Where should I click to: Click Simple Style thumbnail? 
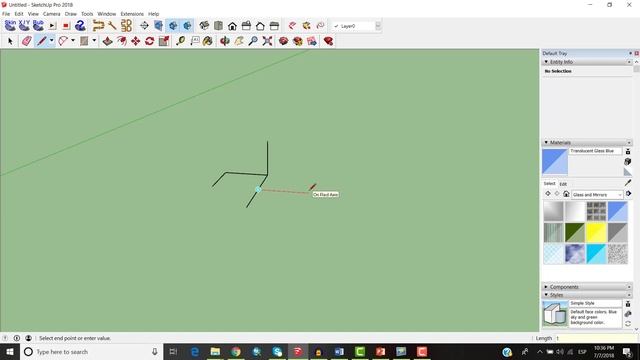555,314
